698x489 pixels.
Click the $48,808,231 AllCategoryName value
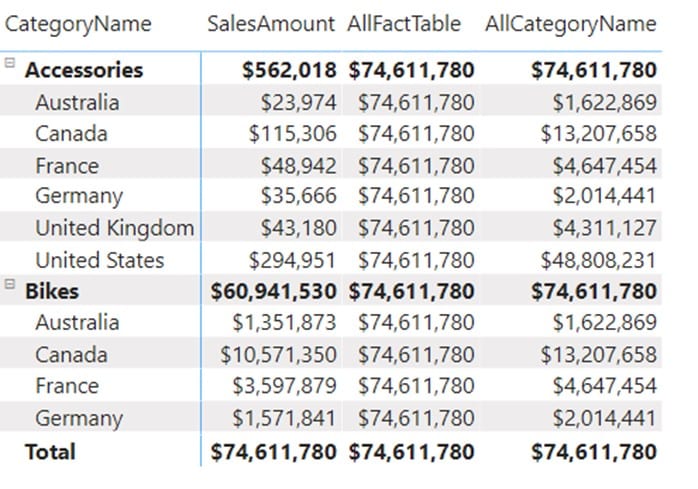pos(599,260)
